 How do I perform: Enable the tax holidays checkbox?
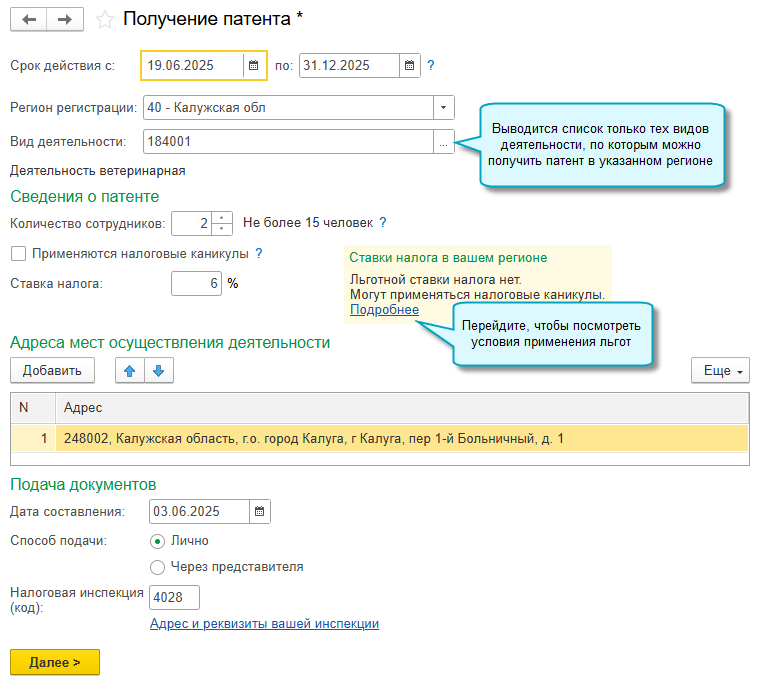pos(18,254)
